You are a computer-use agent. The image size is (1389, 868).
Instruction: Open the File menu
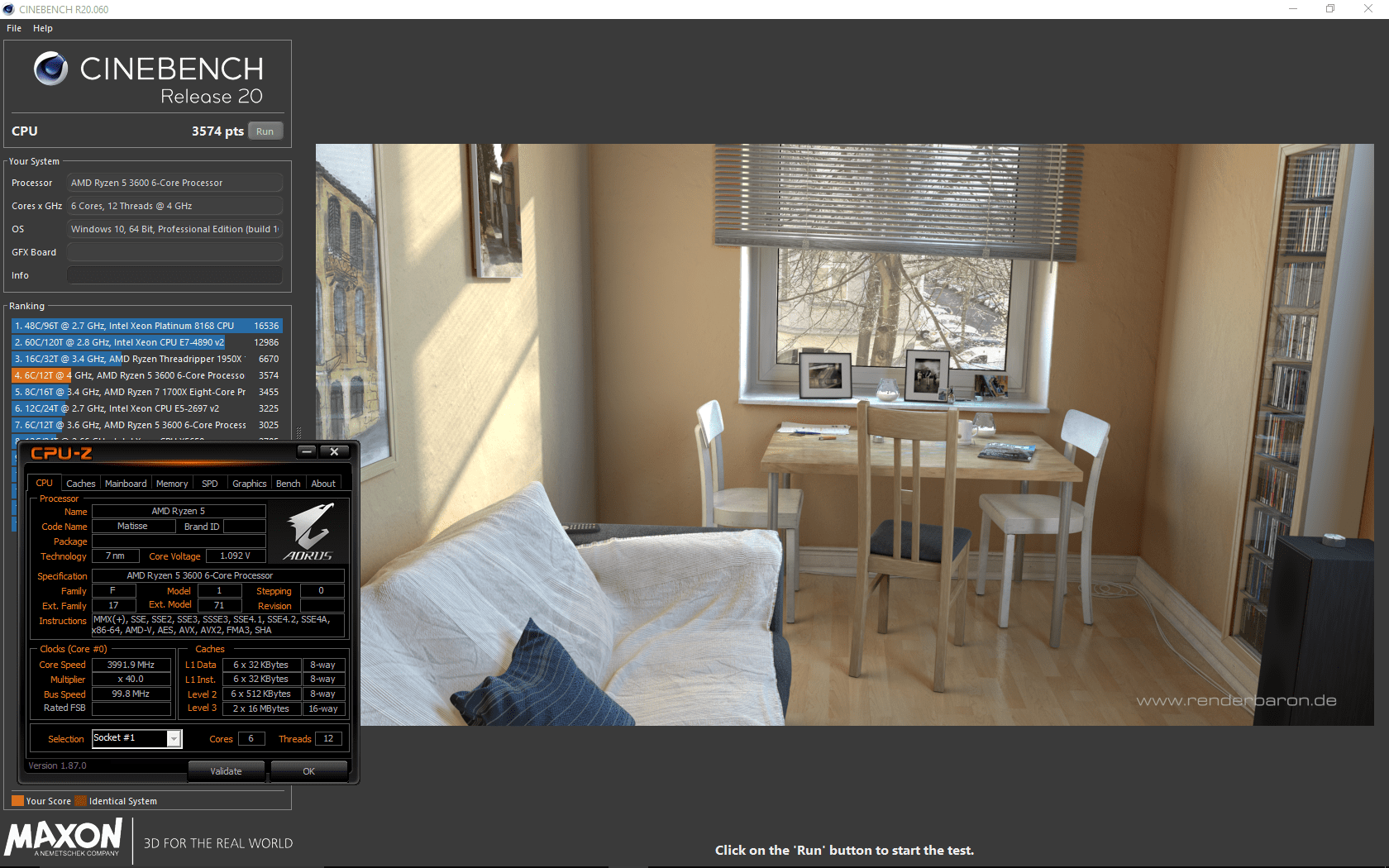pos(14,28)
